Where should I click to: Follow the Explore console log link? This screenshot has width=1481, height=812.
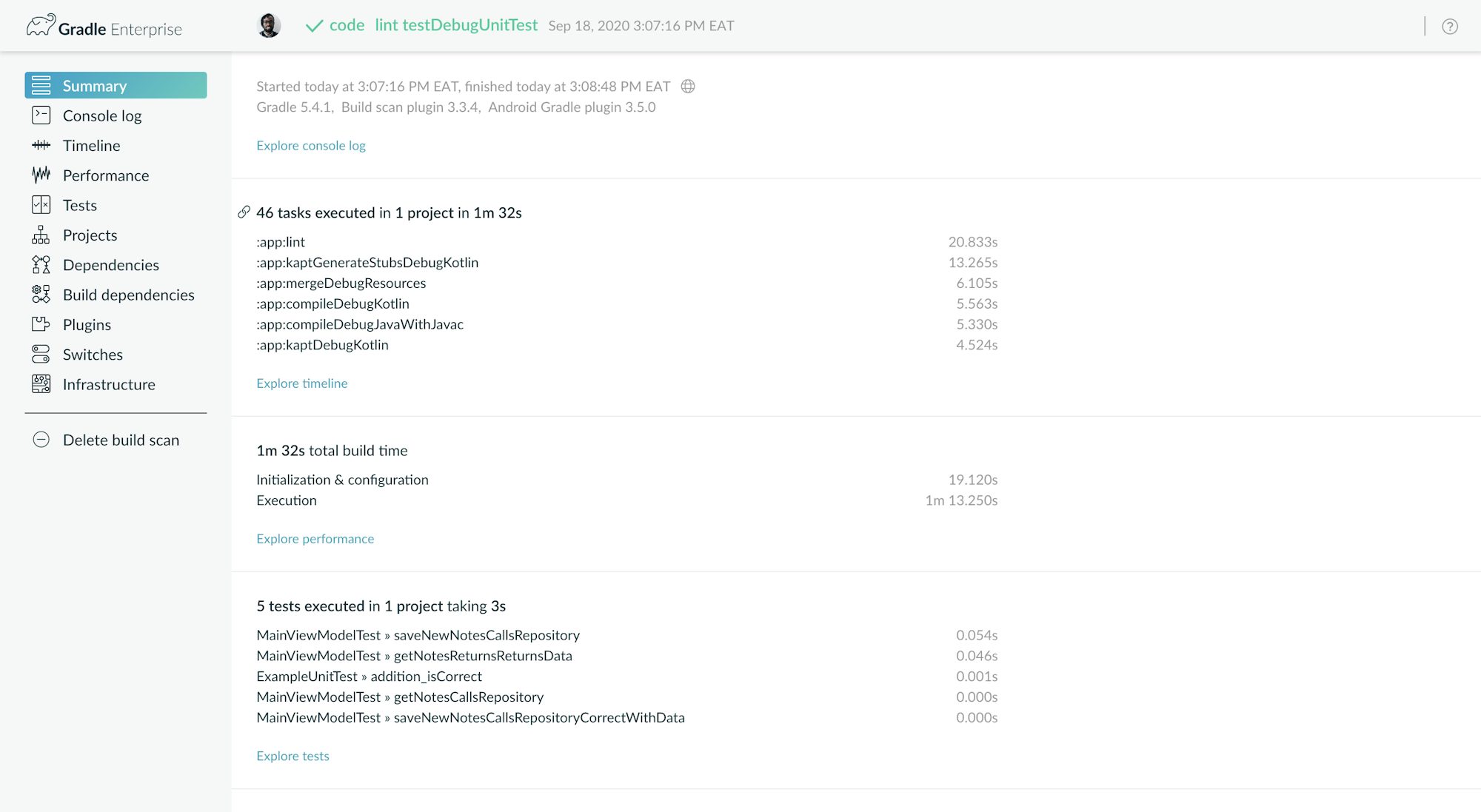[311, 146]
